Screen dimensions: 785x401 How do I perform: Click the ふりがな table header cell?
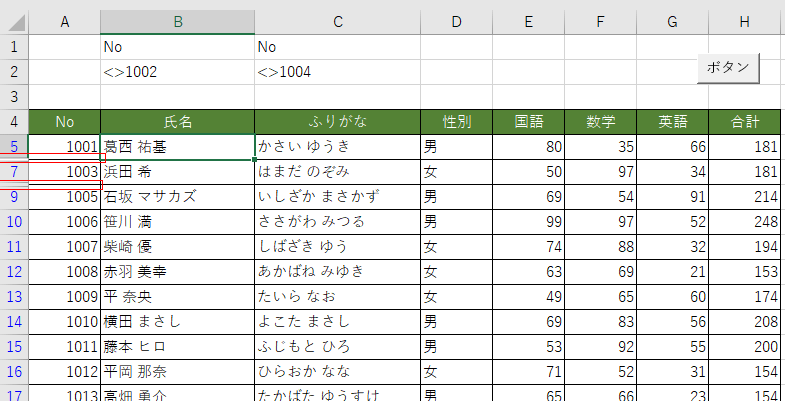pos(337,122)
